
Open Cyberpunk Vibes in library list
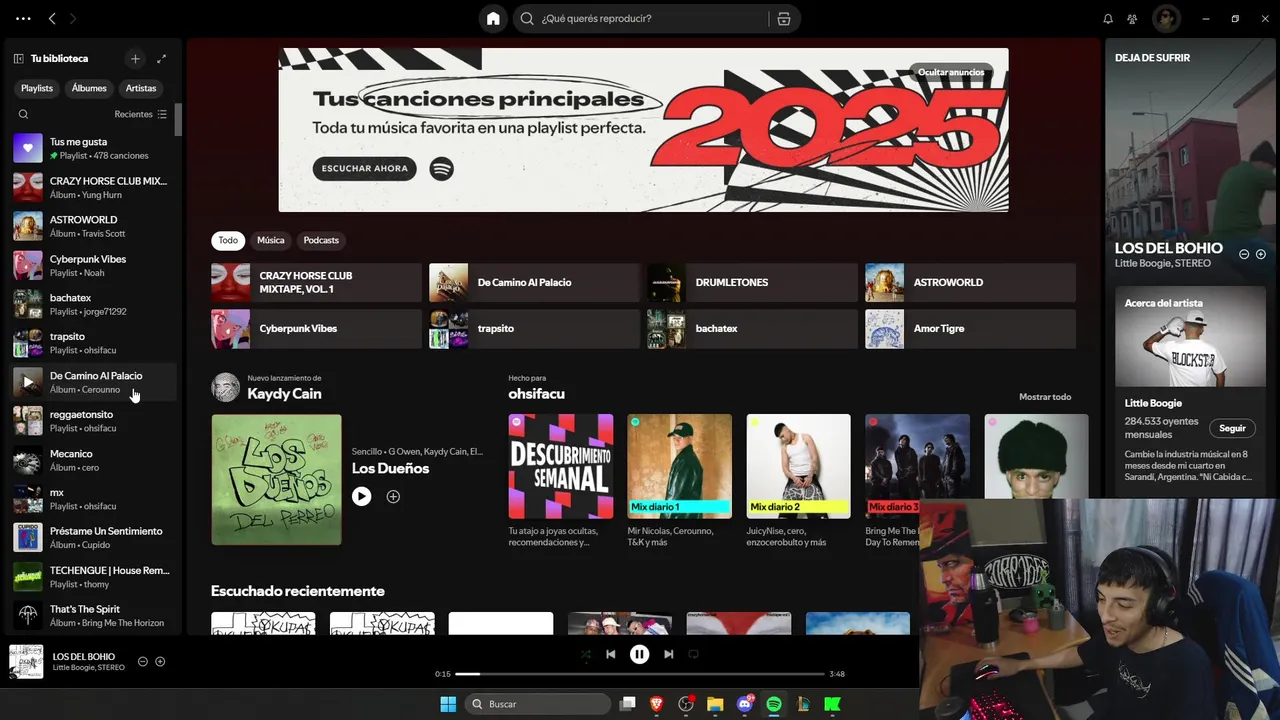(90, 265)
